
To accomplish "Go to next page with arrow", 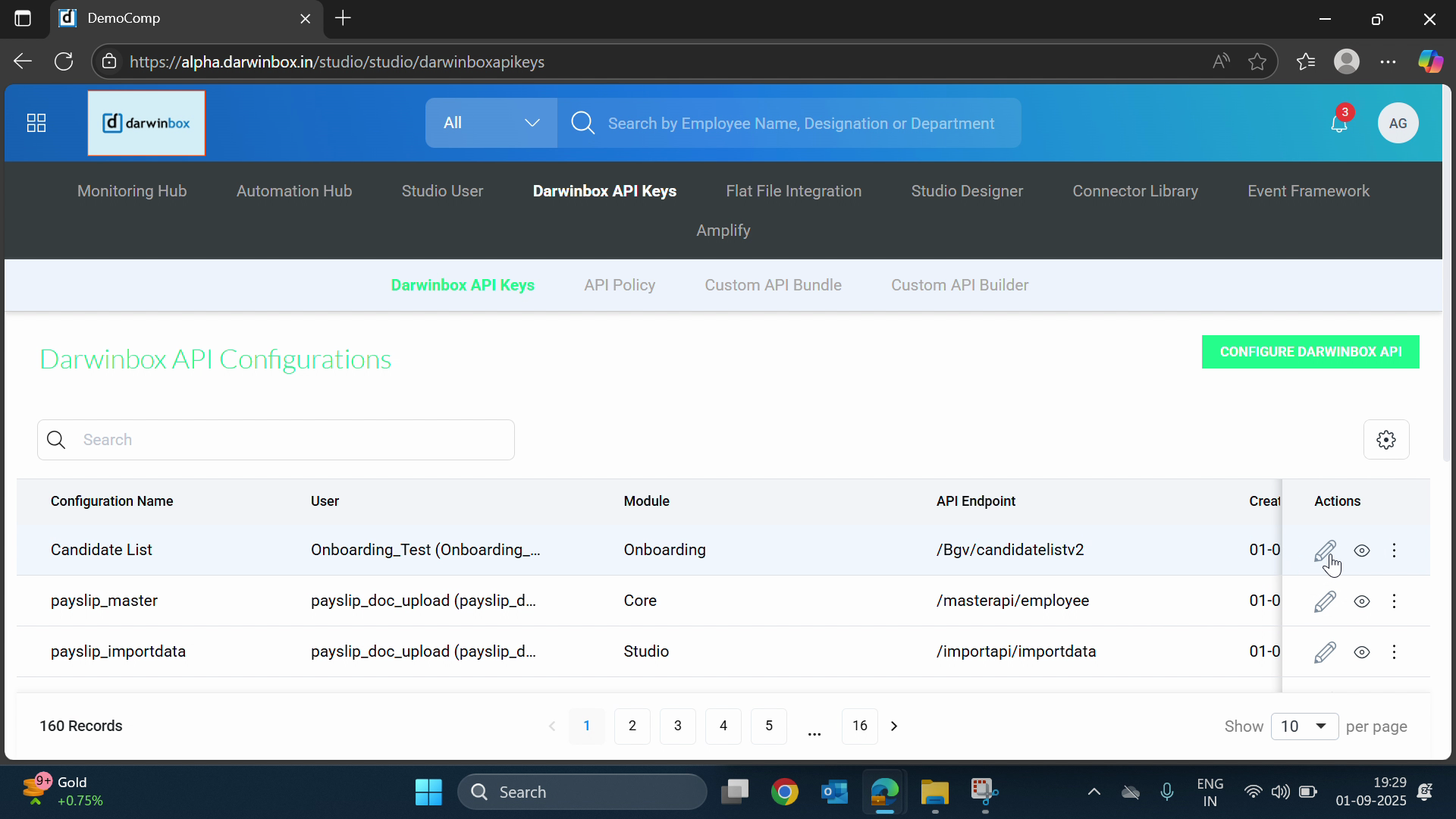I will click(894, 726).
